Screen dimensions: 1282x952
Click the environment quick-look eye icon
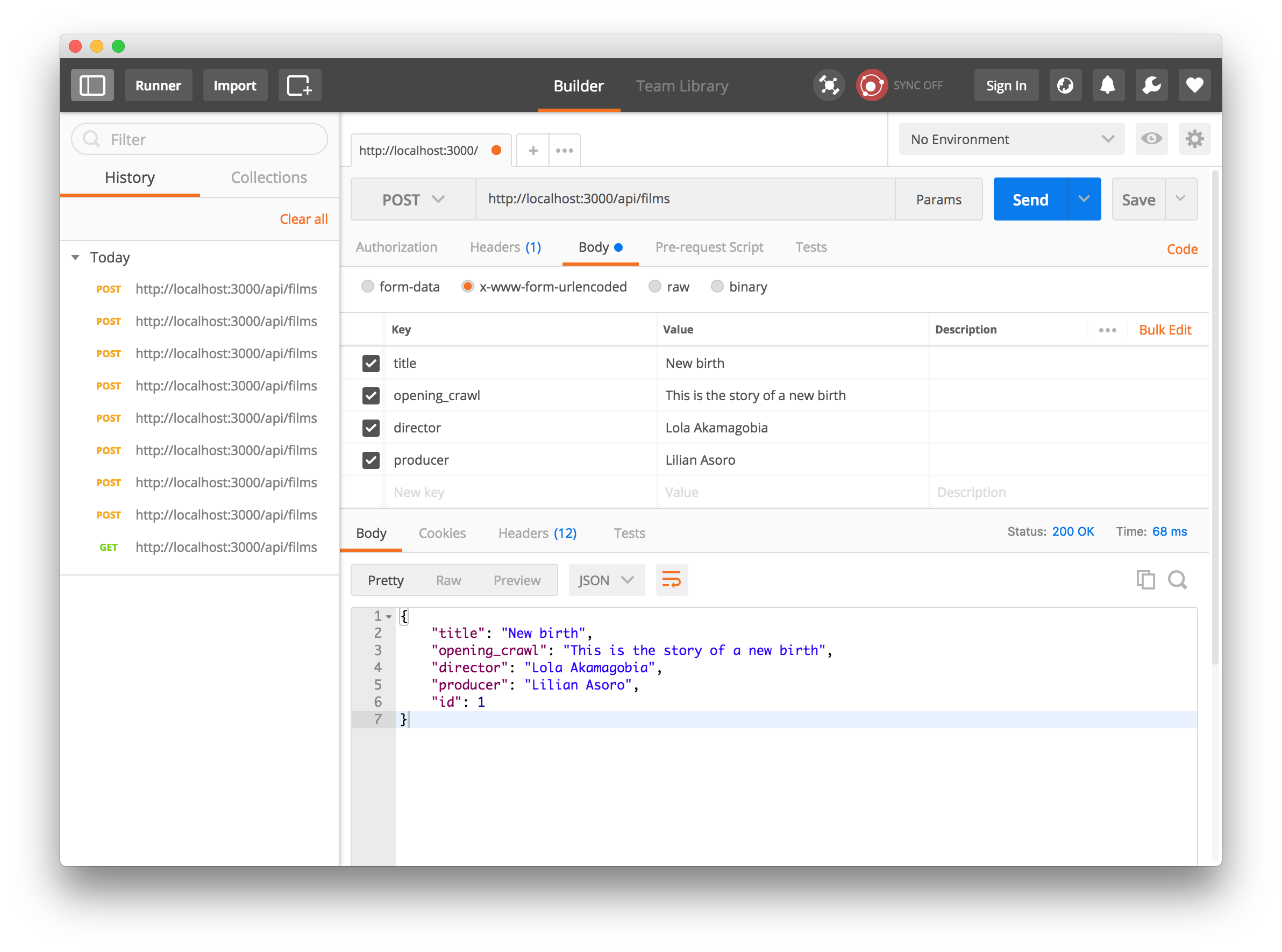point(1151,139)
